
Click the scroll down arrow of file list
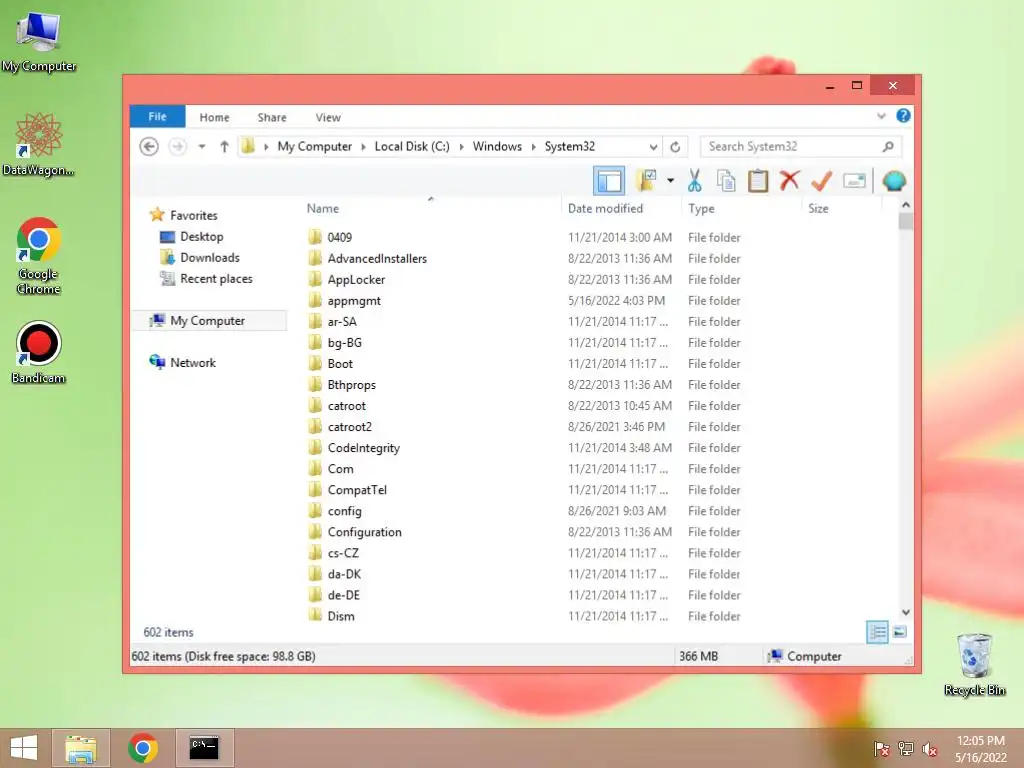(x=906, y=613)
